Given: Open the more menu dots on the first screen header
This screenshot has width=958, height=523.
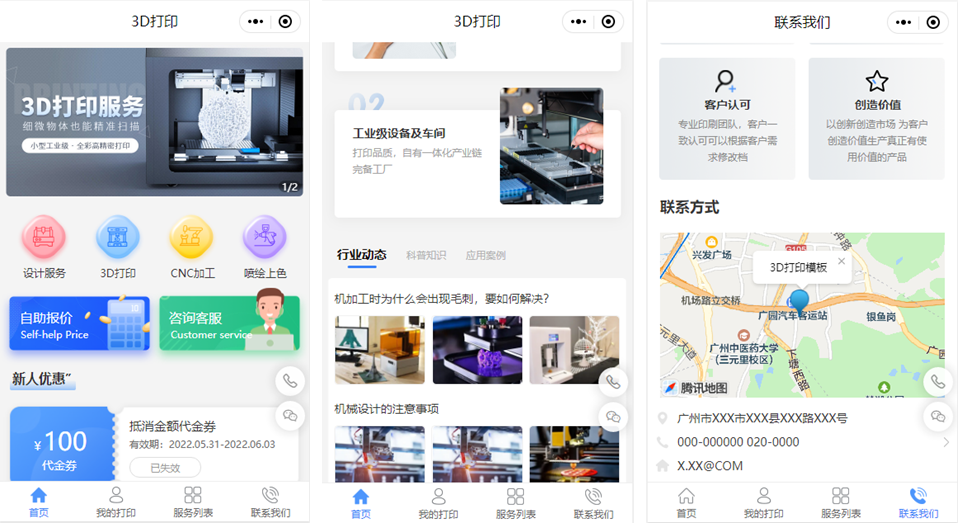Looking at the screenshot, I should pos(255,21).
